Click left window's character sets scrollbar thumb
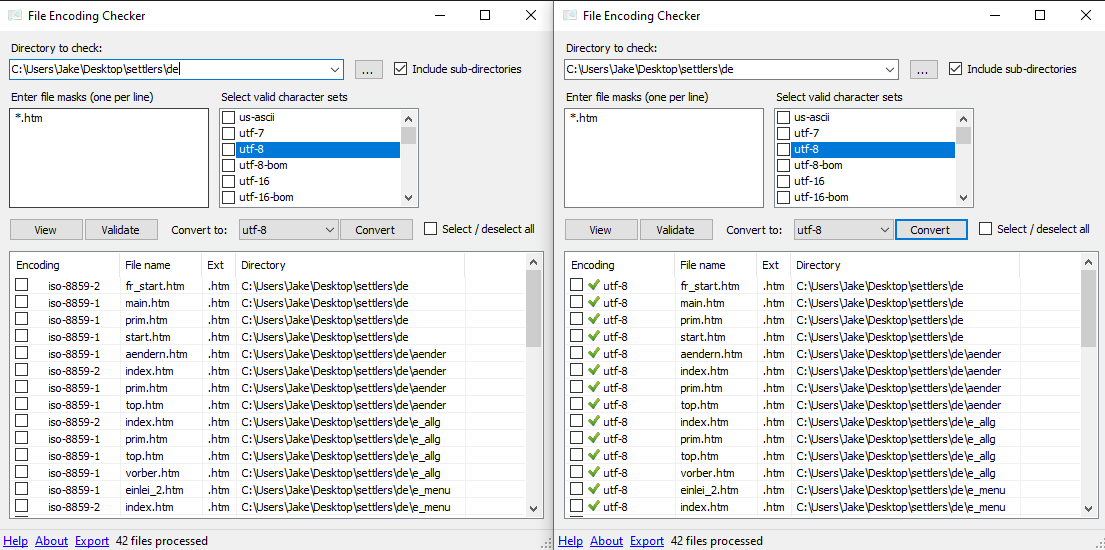Image resolution: width=1105 pixels, height=550 pixels. click(x=409, y=135)
